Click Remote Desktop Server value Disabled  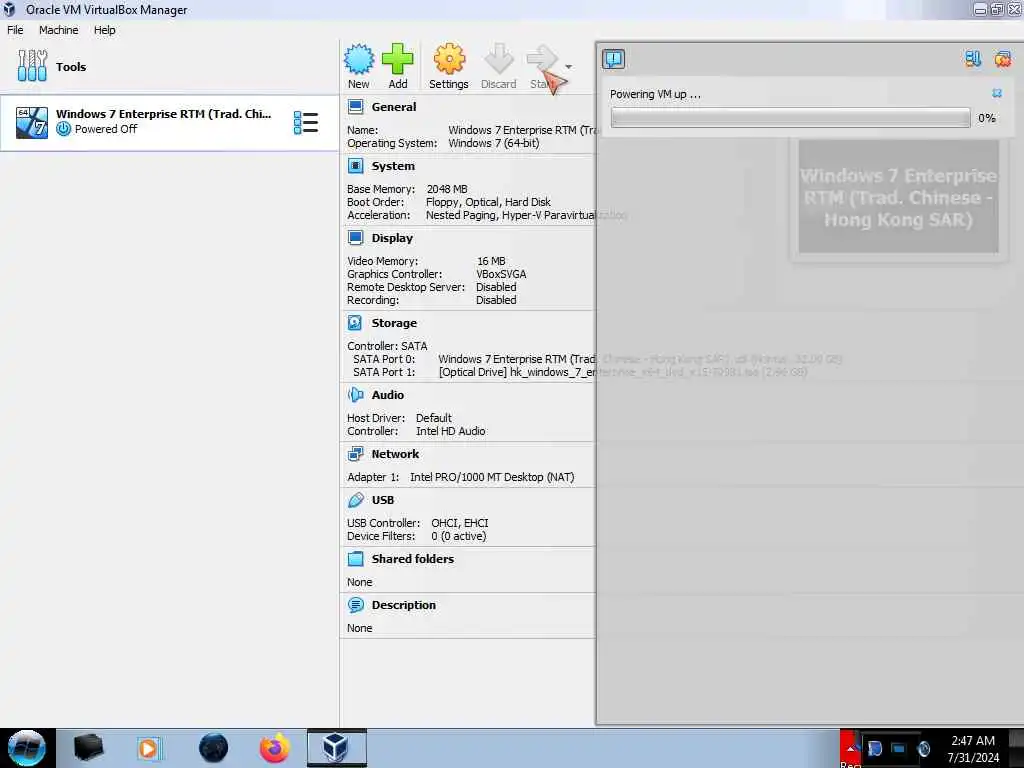pos(496,287)
